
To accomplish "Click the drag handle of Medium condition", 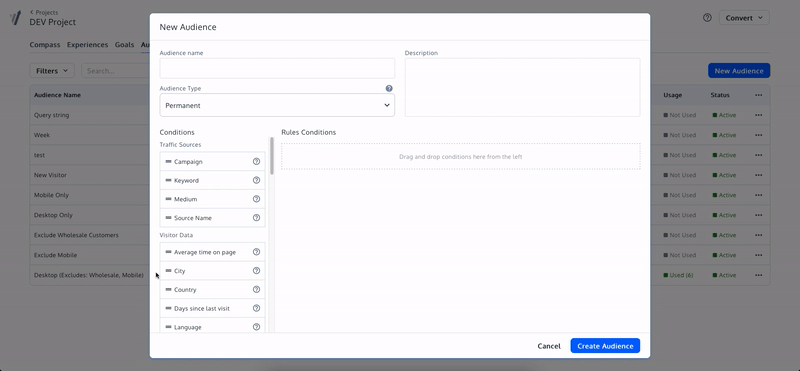I will point(168,199).
